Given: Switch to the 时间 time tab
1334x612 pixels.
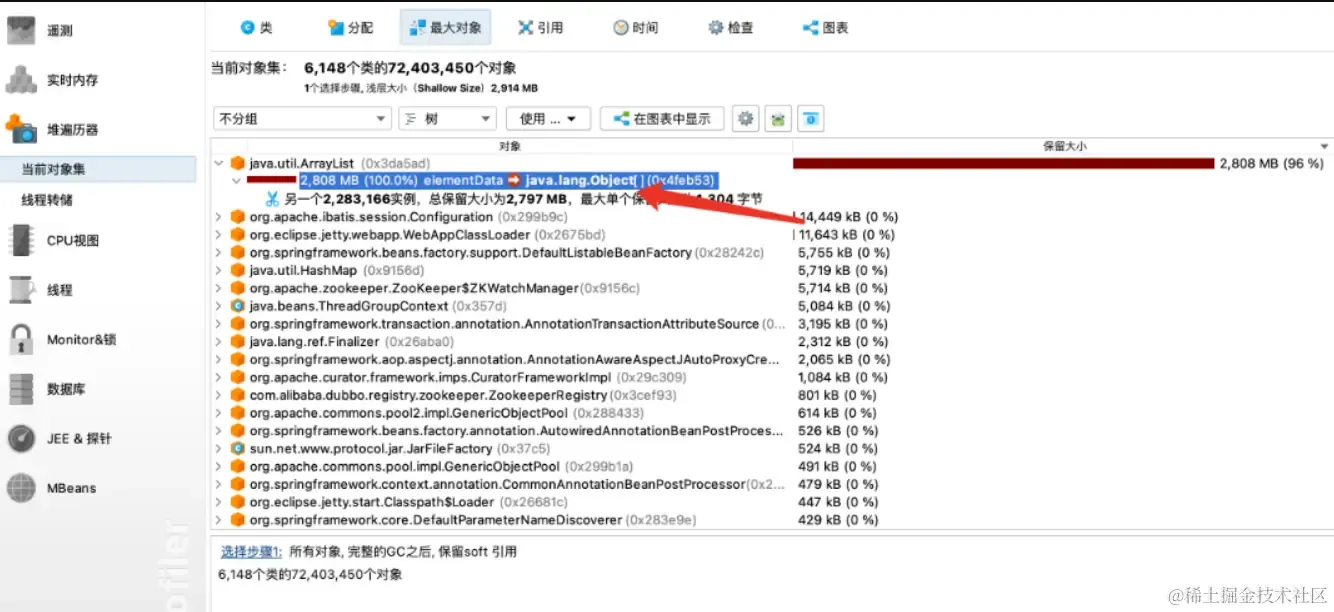Looking at the screenshot, I should coord(636,28).
